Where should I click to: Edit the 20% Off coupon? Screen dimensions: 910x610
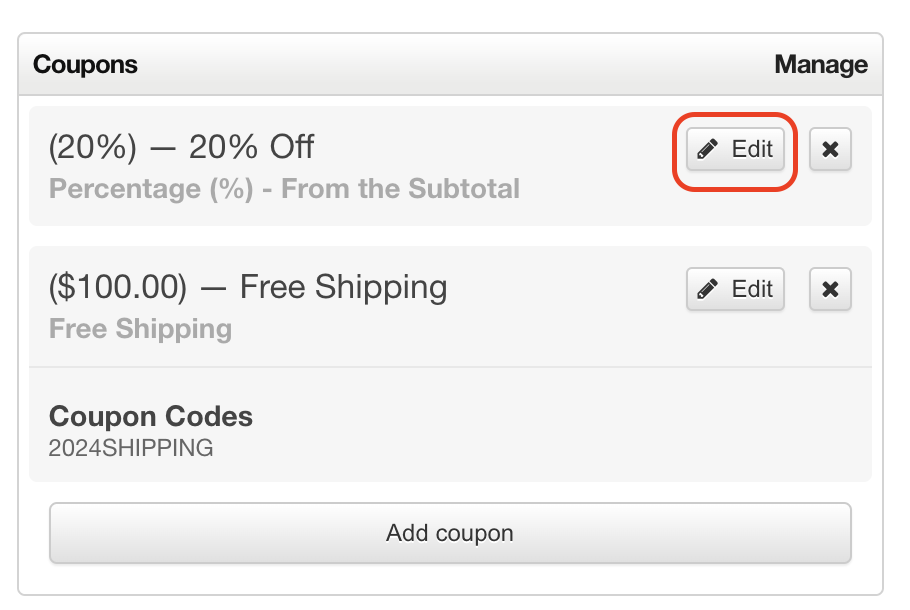[735, 149]
